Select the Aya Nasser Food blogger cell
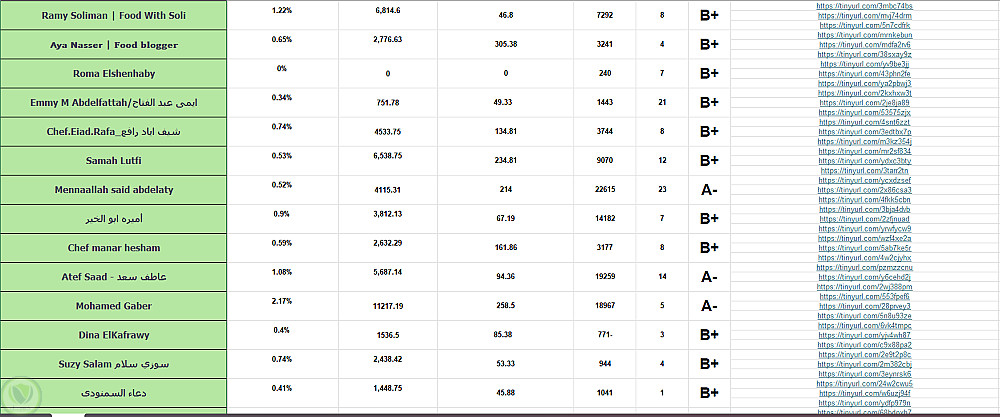The height and width of the screenshot is (417, 1000). pyautogui.click(x=114, y=45)
